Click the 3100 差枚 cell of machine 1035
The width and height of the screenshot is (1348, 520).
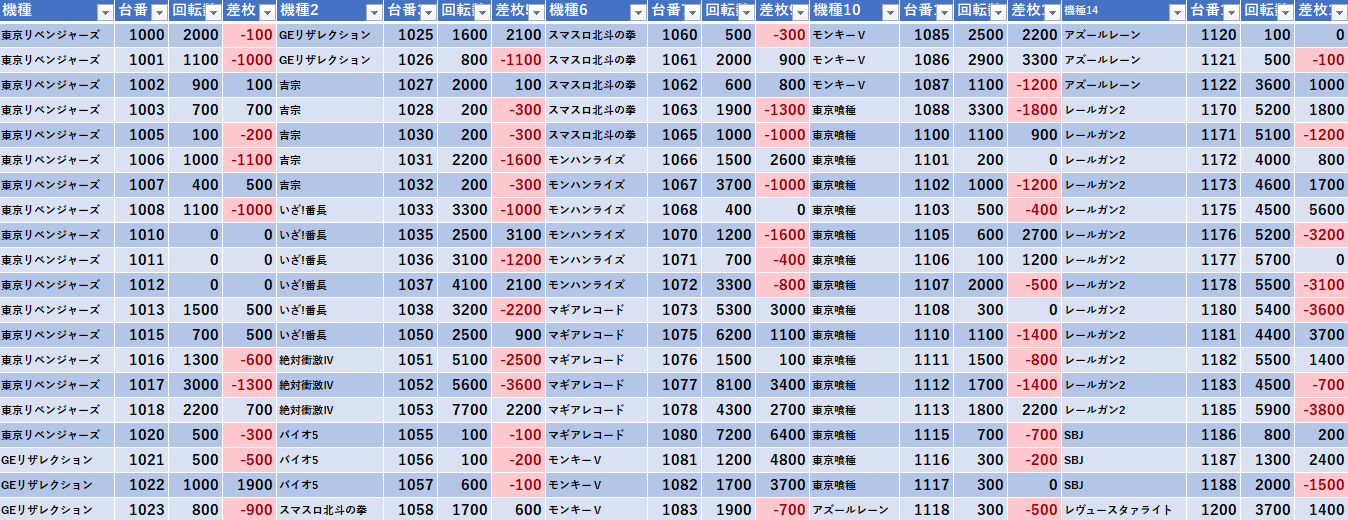coord(518,235)
